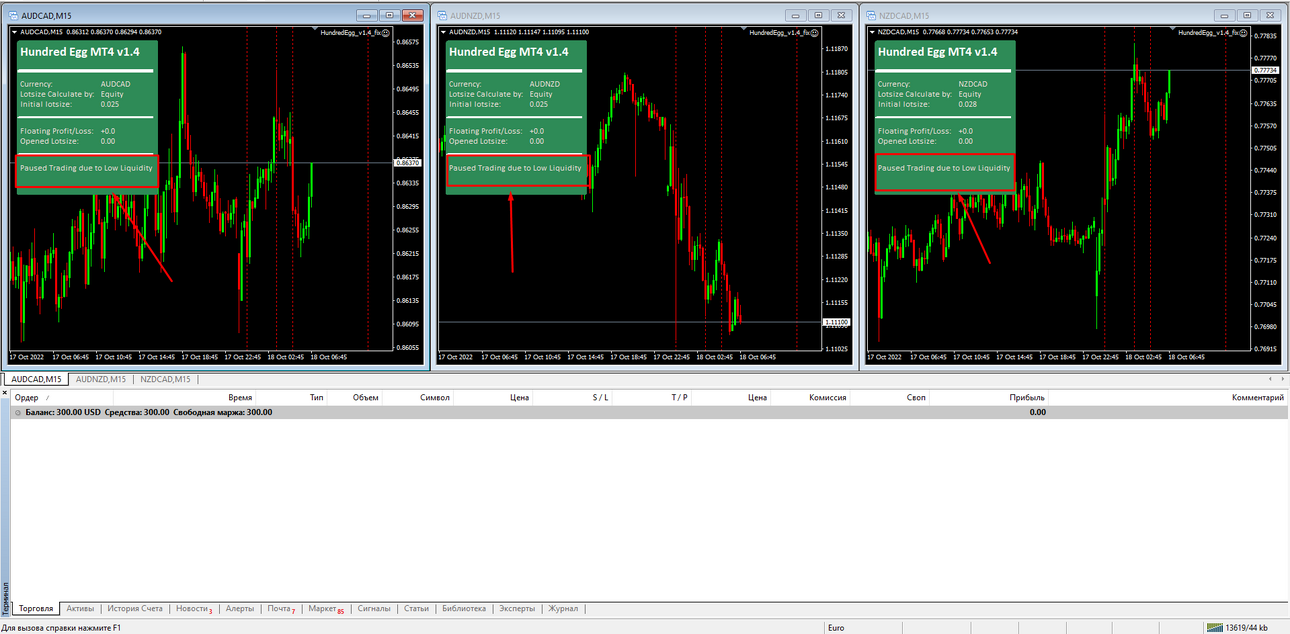
Task: Sort by the Своп column header
Action: (890, 397)
